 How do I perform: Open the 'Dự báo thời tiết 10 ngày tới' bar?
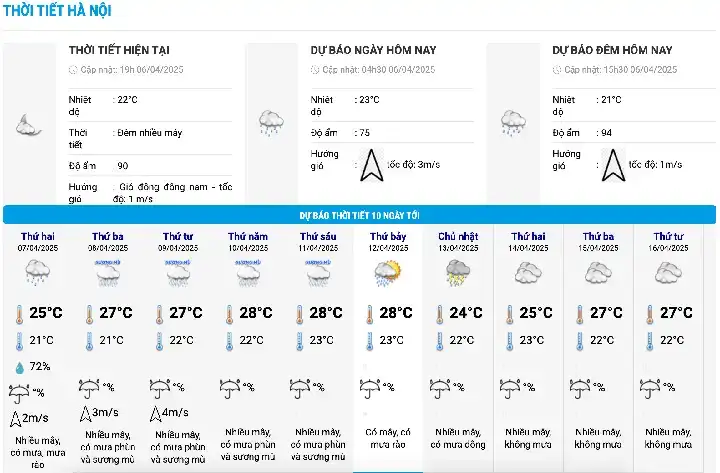pyautogui.click(x=359, y=215)
